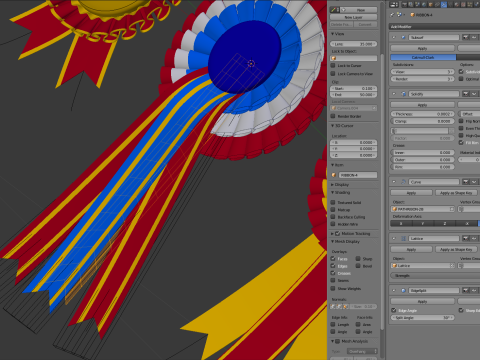480x360 pixels.
Task: Enable the Matcap checkbox
Action: pos(333,210)
